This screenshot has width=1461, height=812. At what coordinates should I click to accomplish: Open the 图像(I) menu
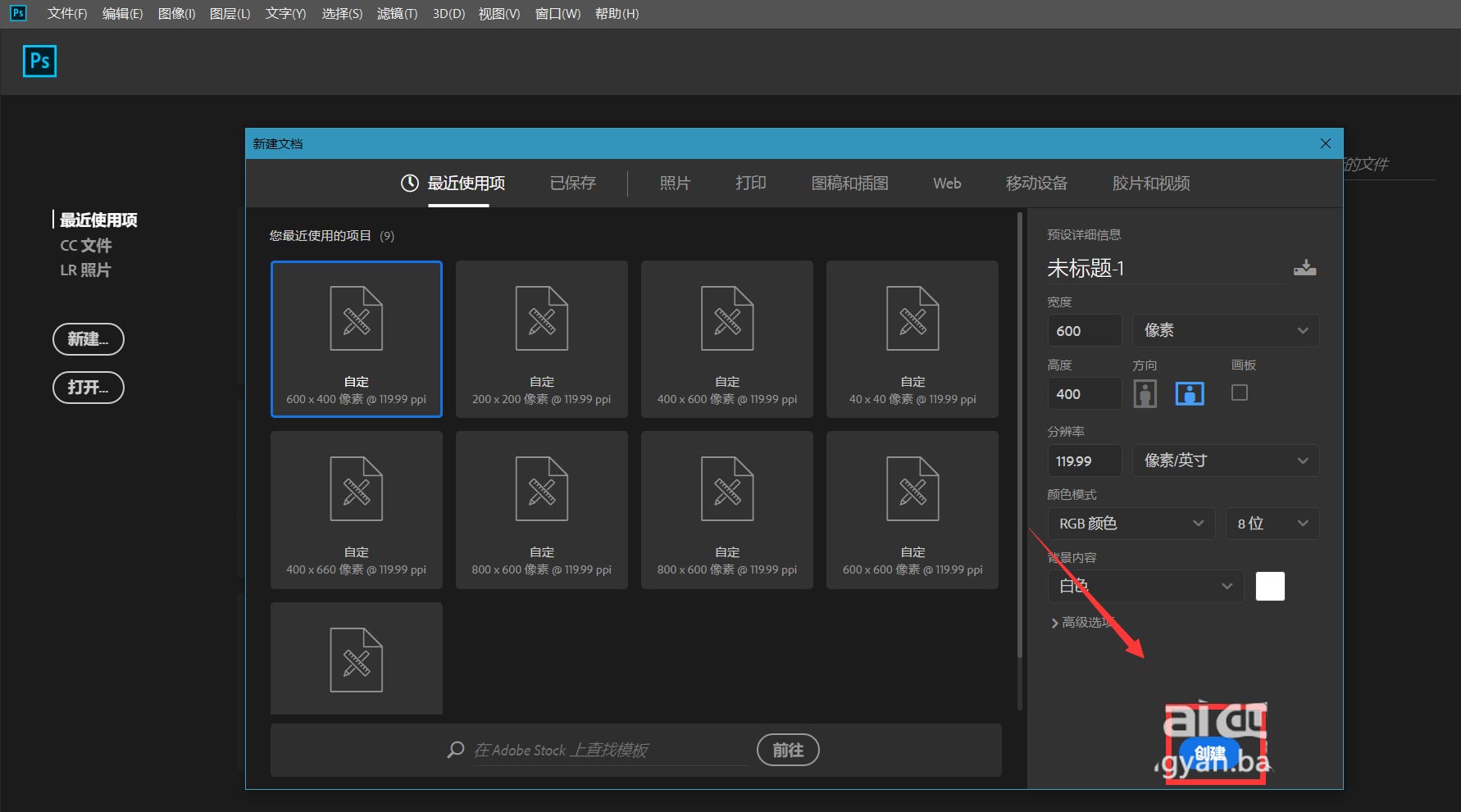[176, 13]
